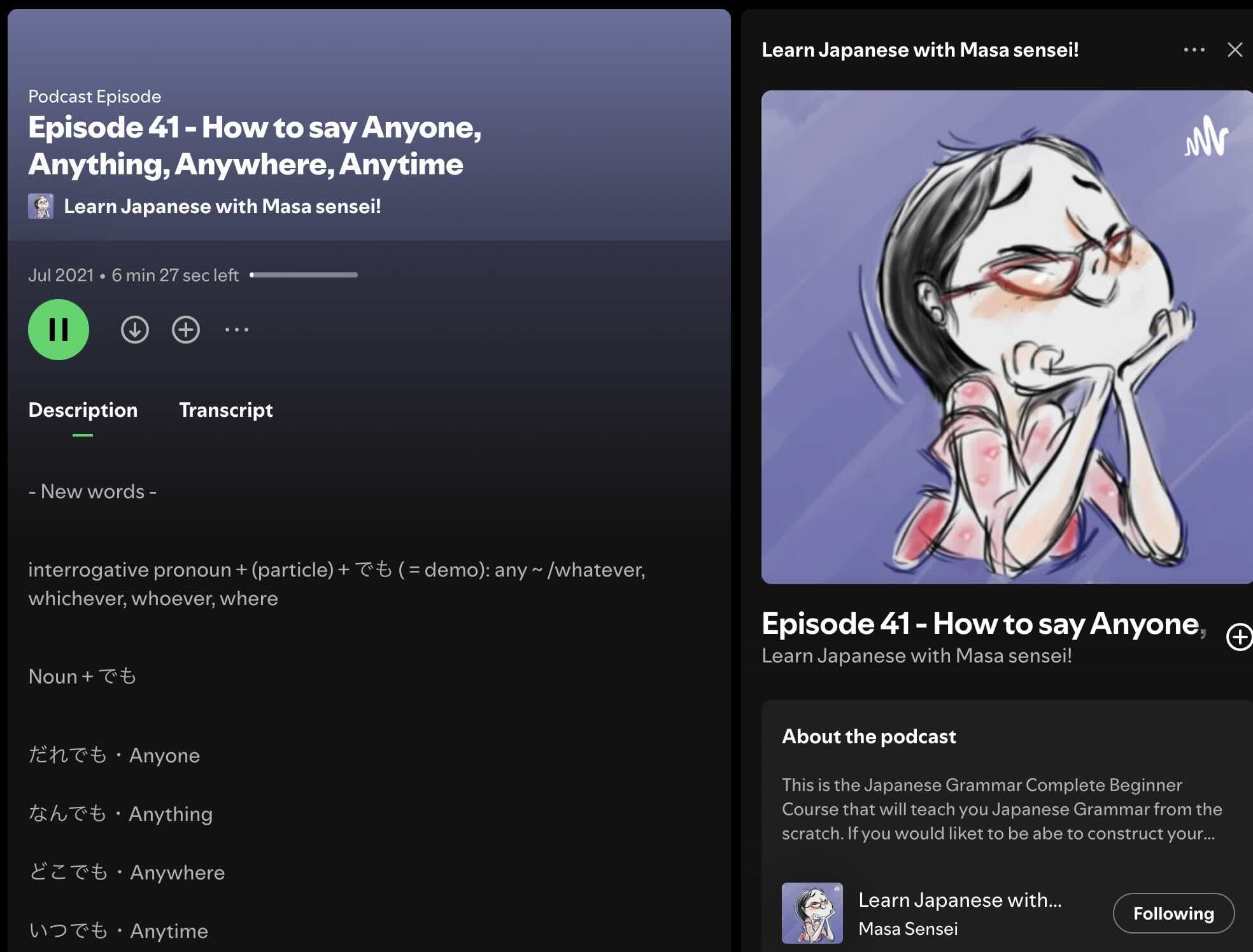Open Learn Japanese with... name in About card
This screenshot has height=952, width=1253.
point(960,900)
